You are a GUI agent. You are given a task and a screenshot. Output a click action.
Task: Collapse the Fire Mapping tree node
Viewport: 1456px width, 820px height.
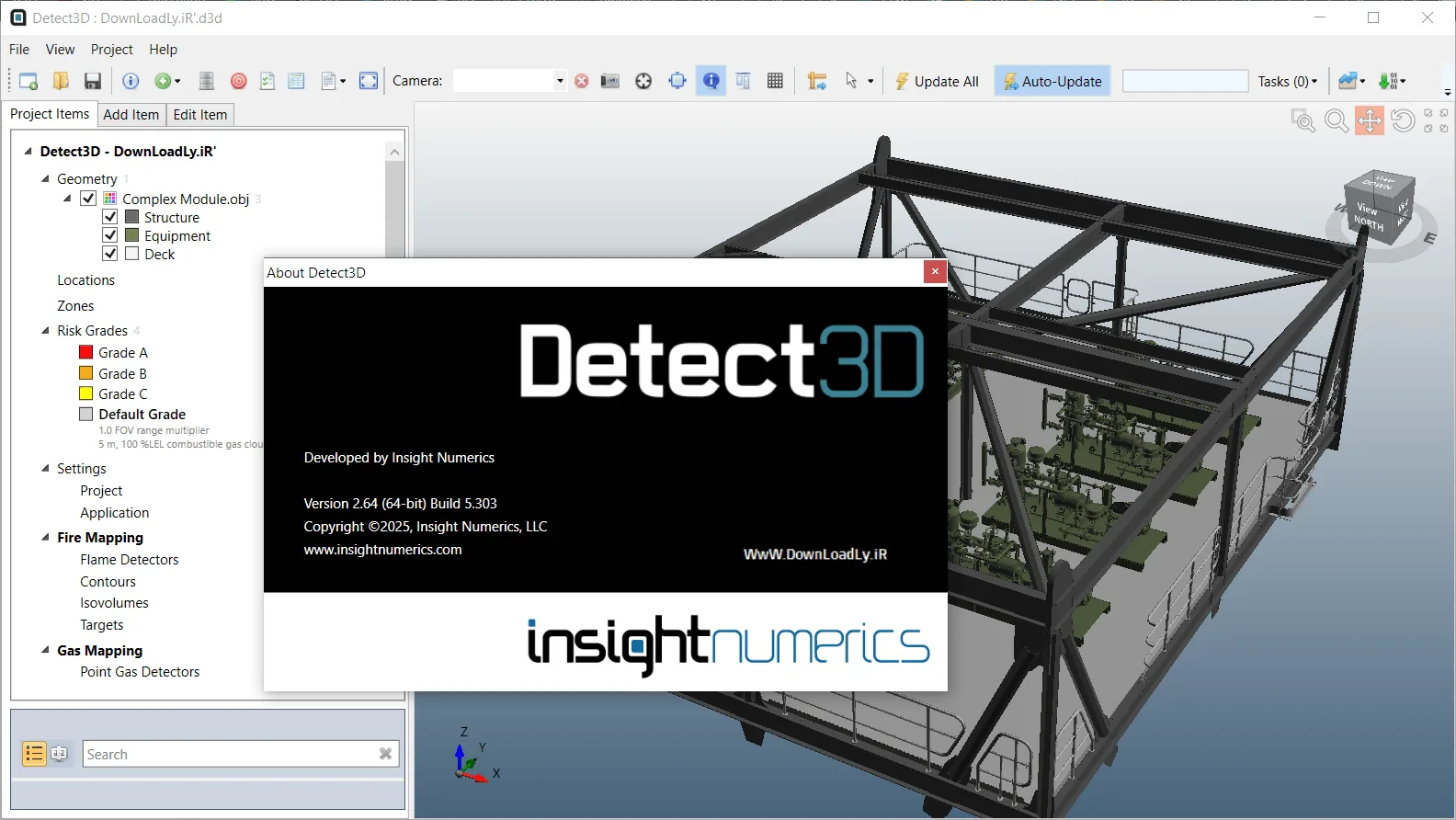(45, 537)
